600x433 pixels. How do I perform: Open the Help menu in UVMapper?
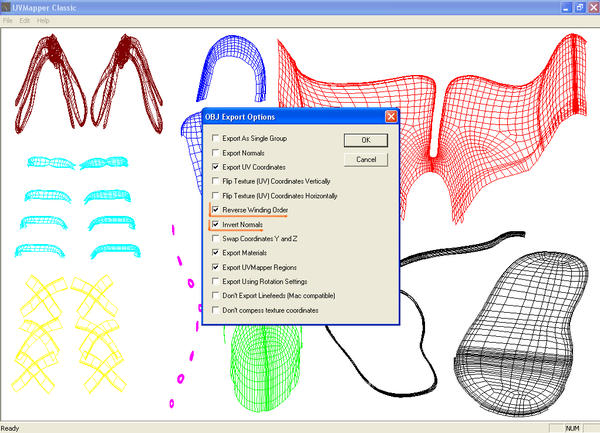(x=43, y=21)
